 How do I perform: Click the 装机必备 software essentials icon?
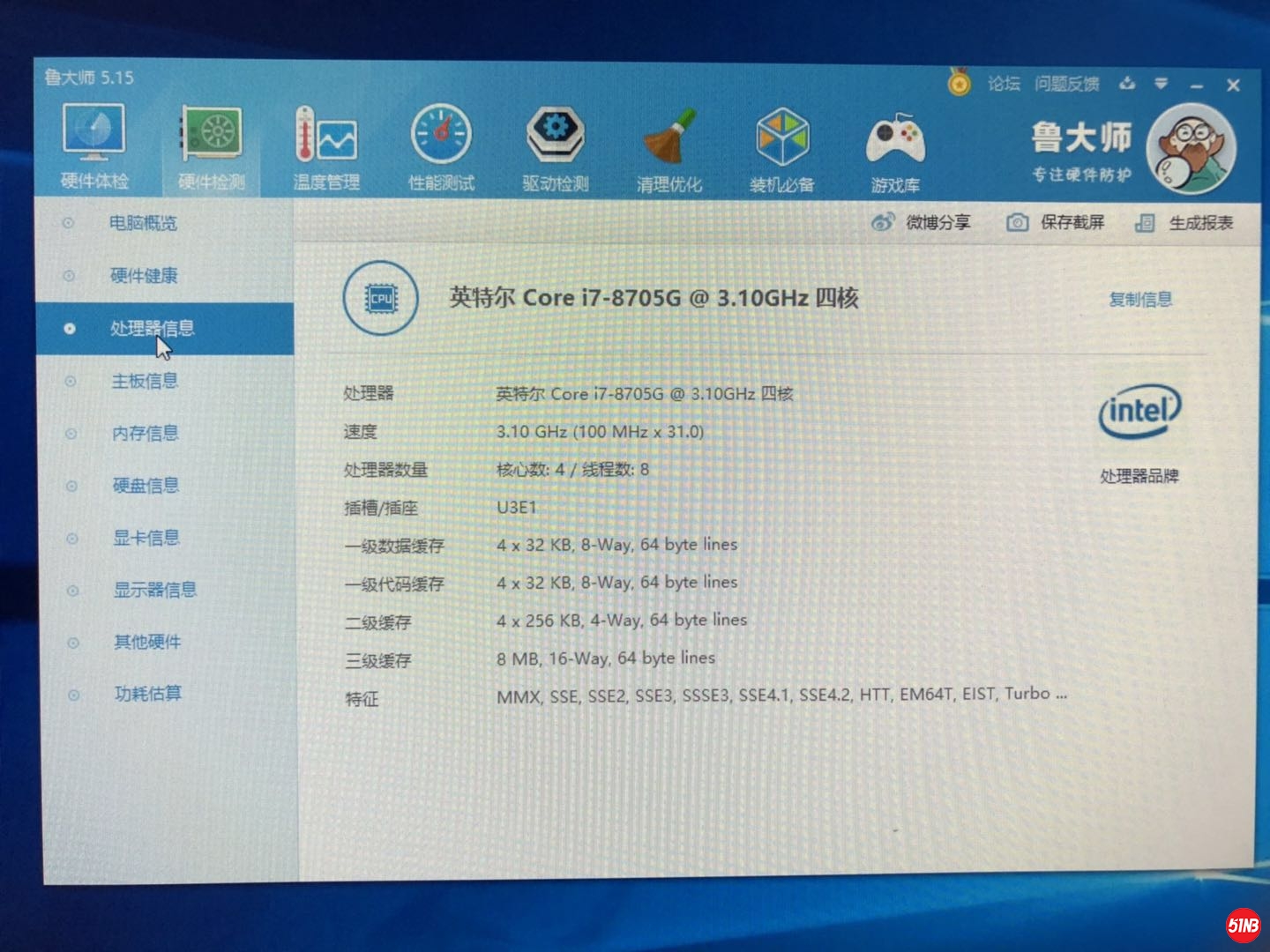click(782, 145)
